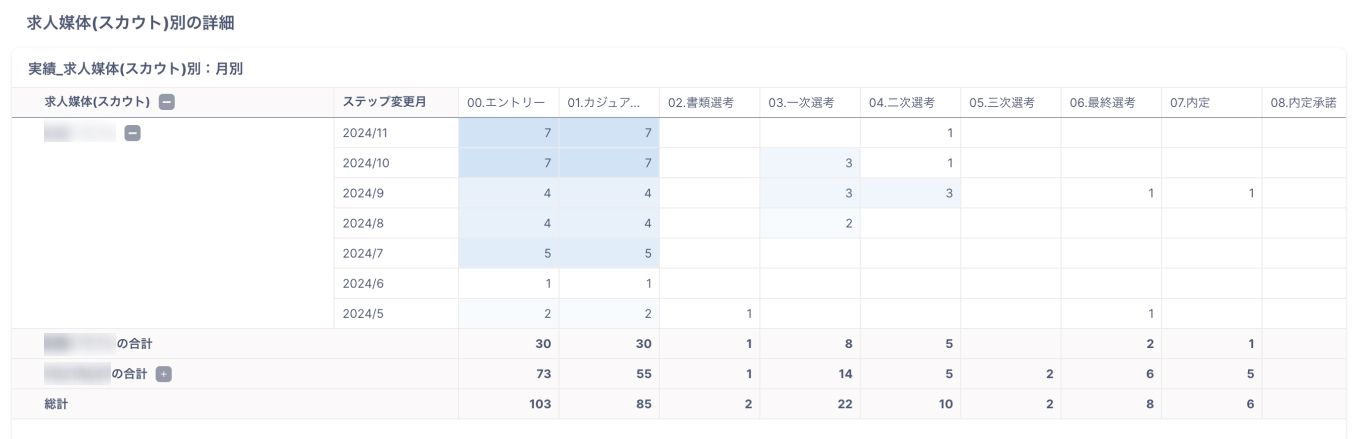Select the 02.書類選考 column header
Image resolution: width=1361 pixels, height=439 pixels.
click(701, 102)
